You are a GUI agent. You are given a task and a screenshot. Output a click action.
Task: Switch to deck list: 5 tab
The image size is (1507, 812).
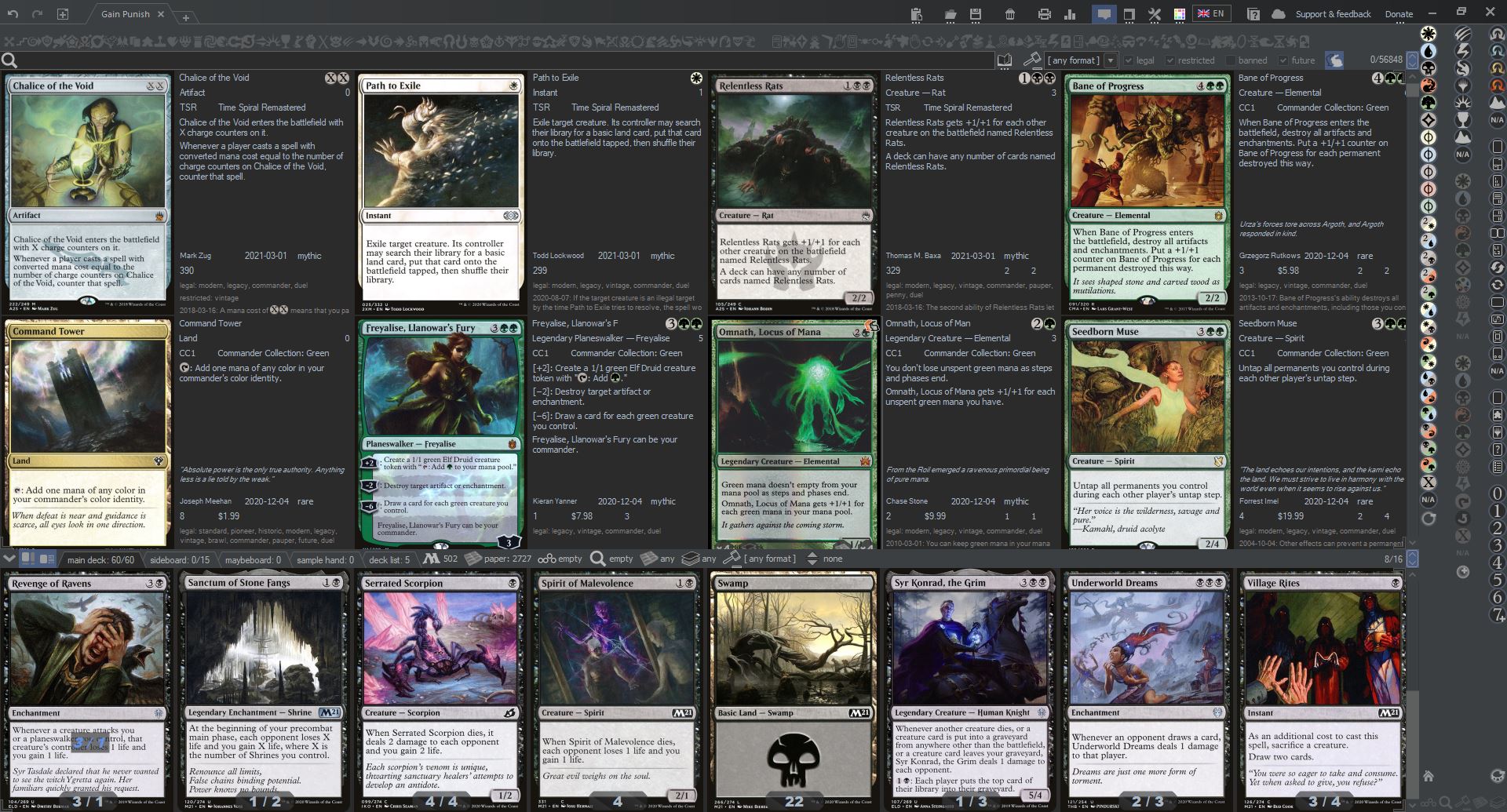tap(389, 559)
